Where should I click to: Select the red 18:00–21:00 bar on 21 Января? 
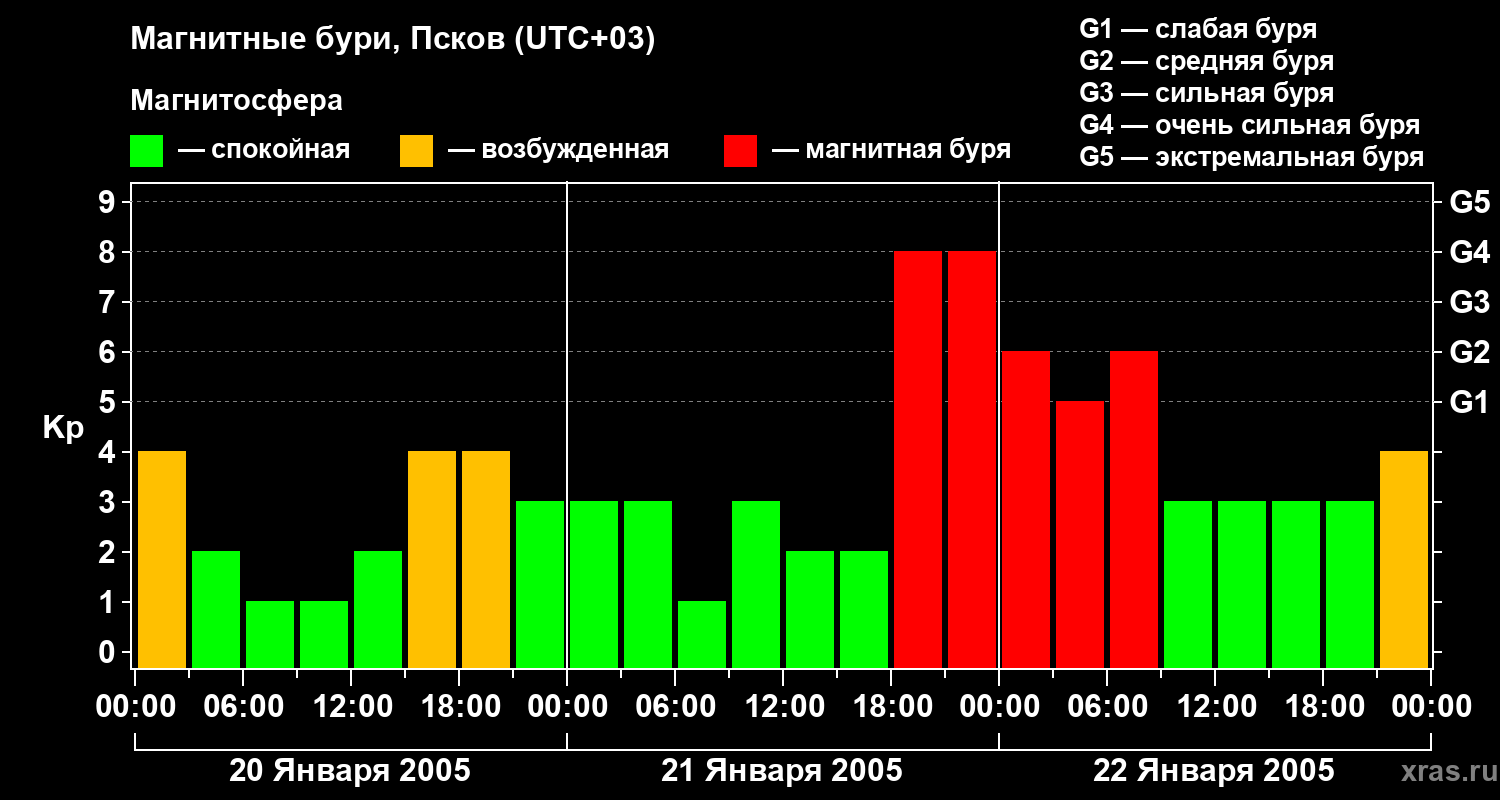(918, 459)
